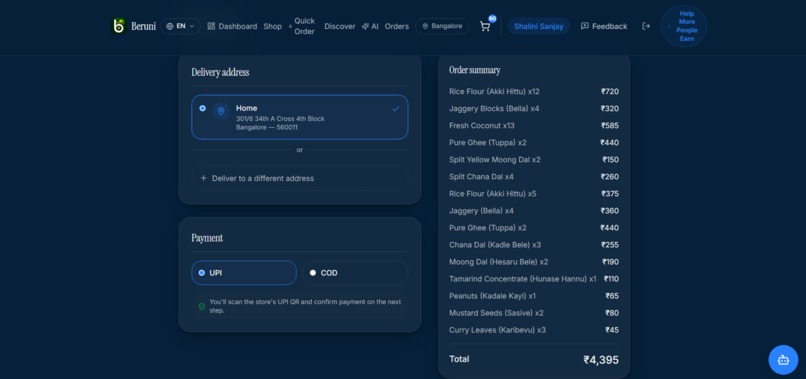Click the Help More People Earn button
The image size is (806, 379).
(684, 26)
